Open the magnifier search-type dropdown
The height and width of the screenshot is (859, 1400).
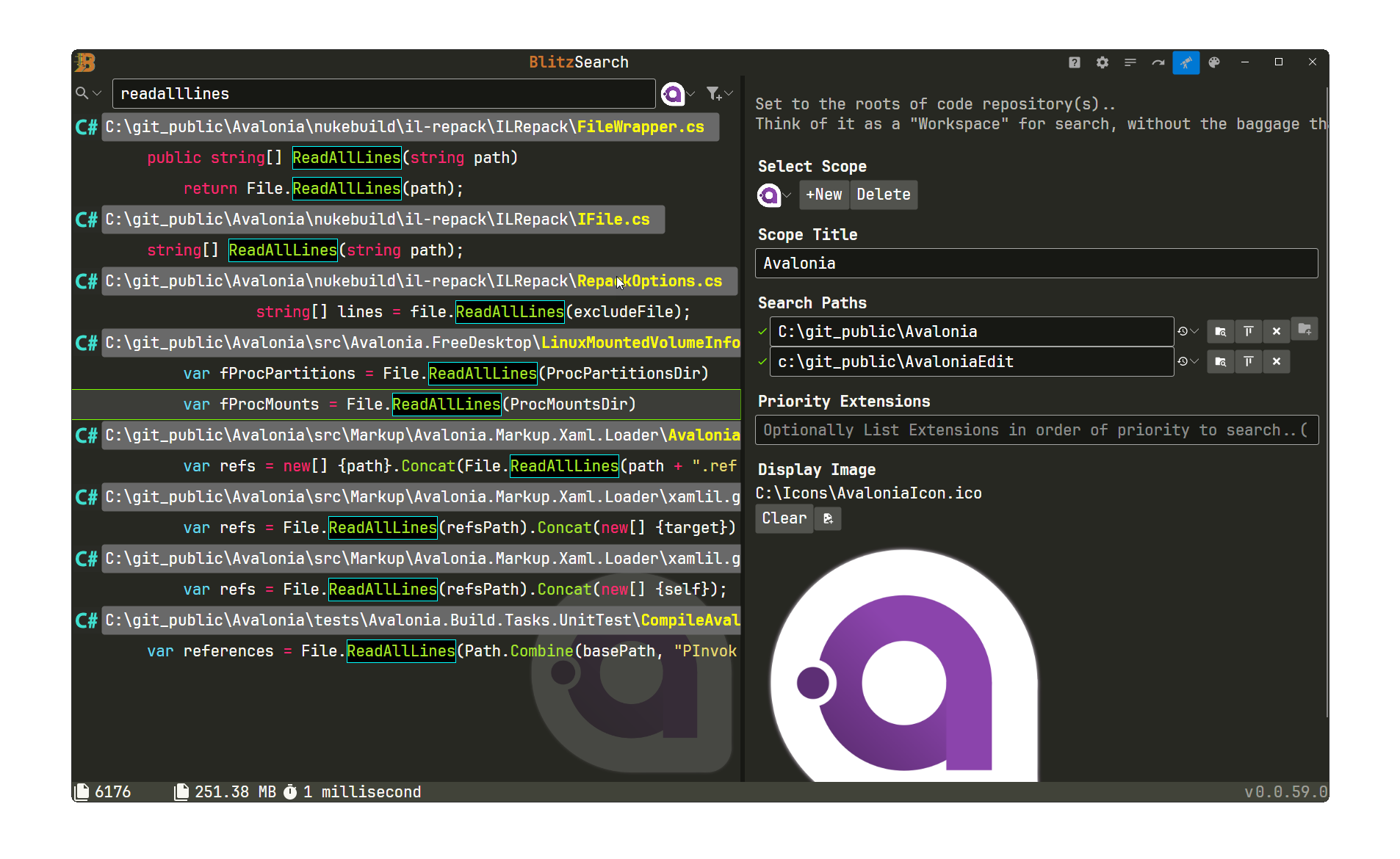(88, 93)
